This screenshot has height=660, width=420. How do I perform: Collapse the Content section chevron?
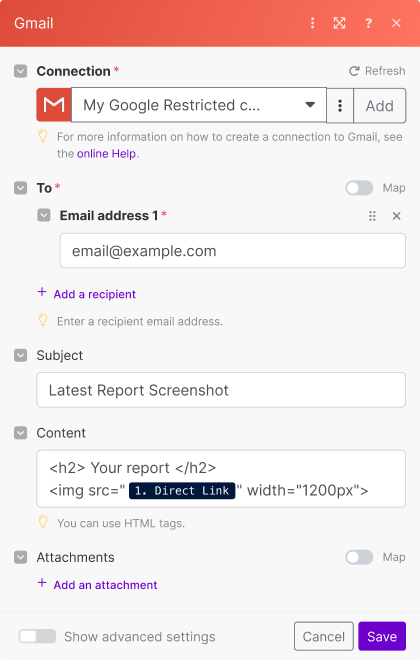click(21, 433)
